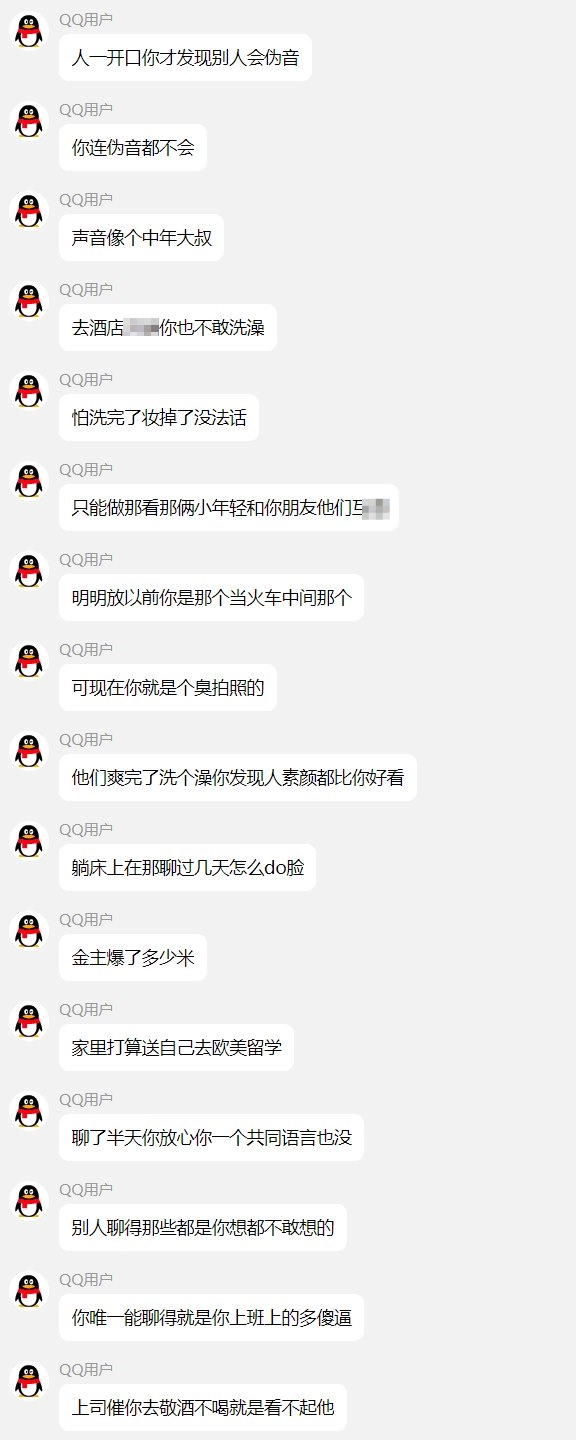Click the message '家里打算送自己去欧美留学'

[x=176, y=1048]
